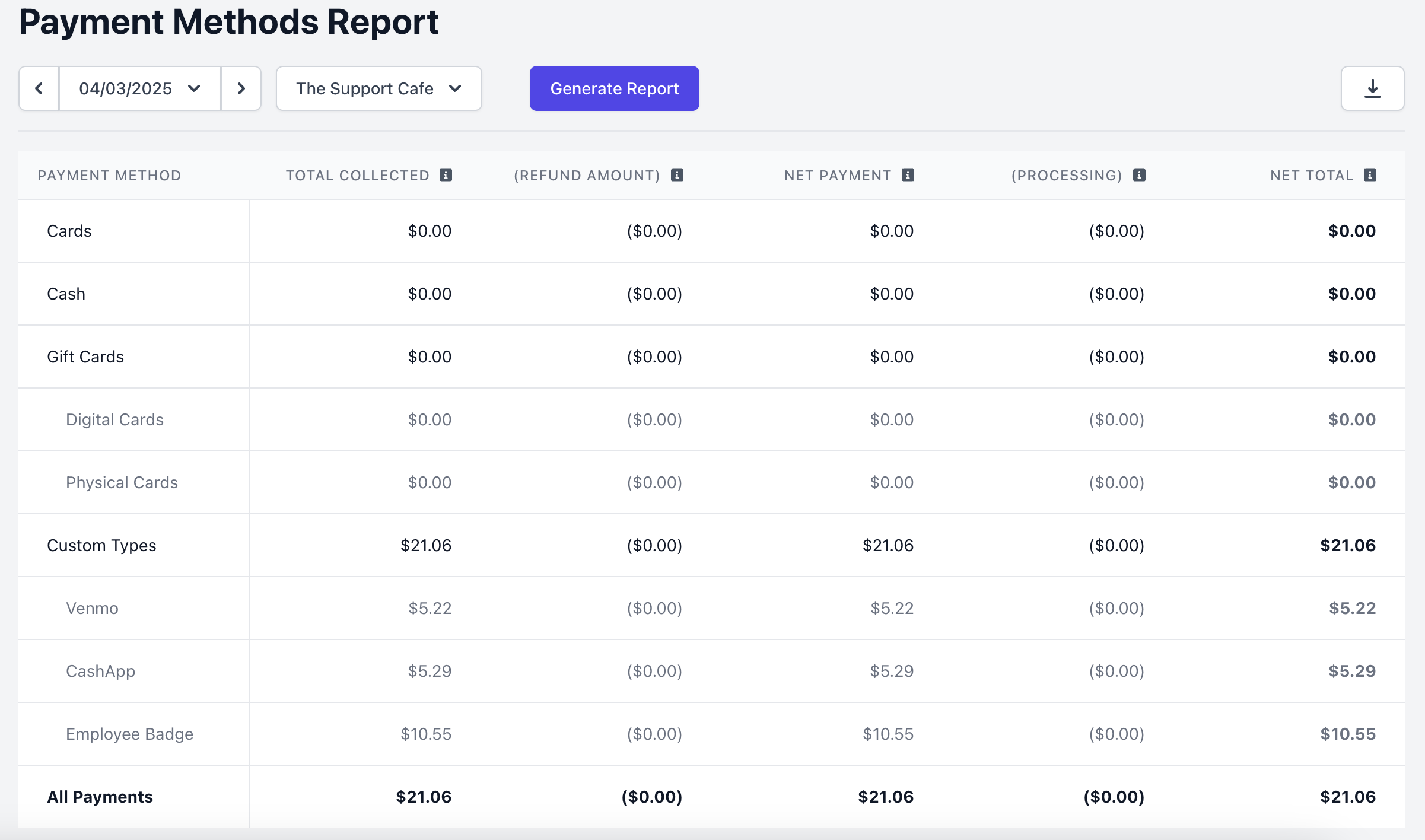Click Net Total info icon
This screenshot has width=1425, height=840.
1370,175
